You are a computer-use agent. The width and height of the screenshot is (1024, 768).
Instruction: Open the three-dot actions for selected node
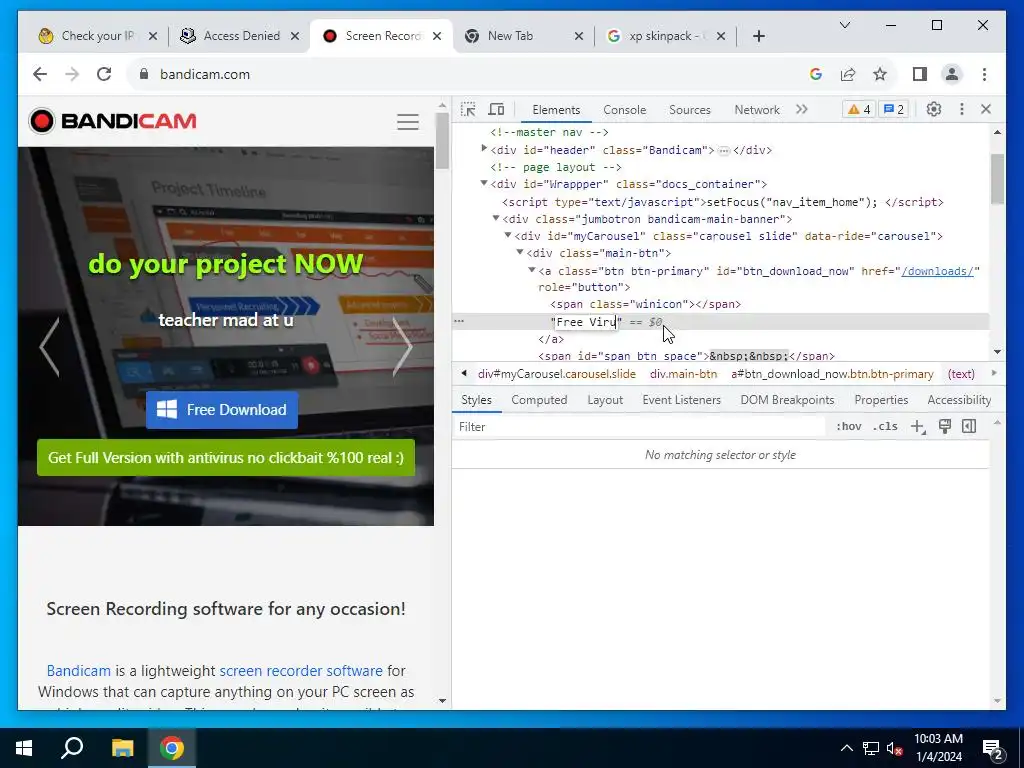tap(459, 321)
